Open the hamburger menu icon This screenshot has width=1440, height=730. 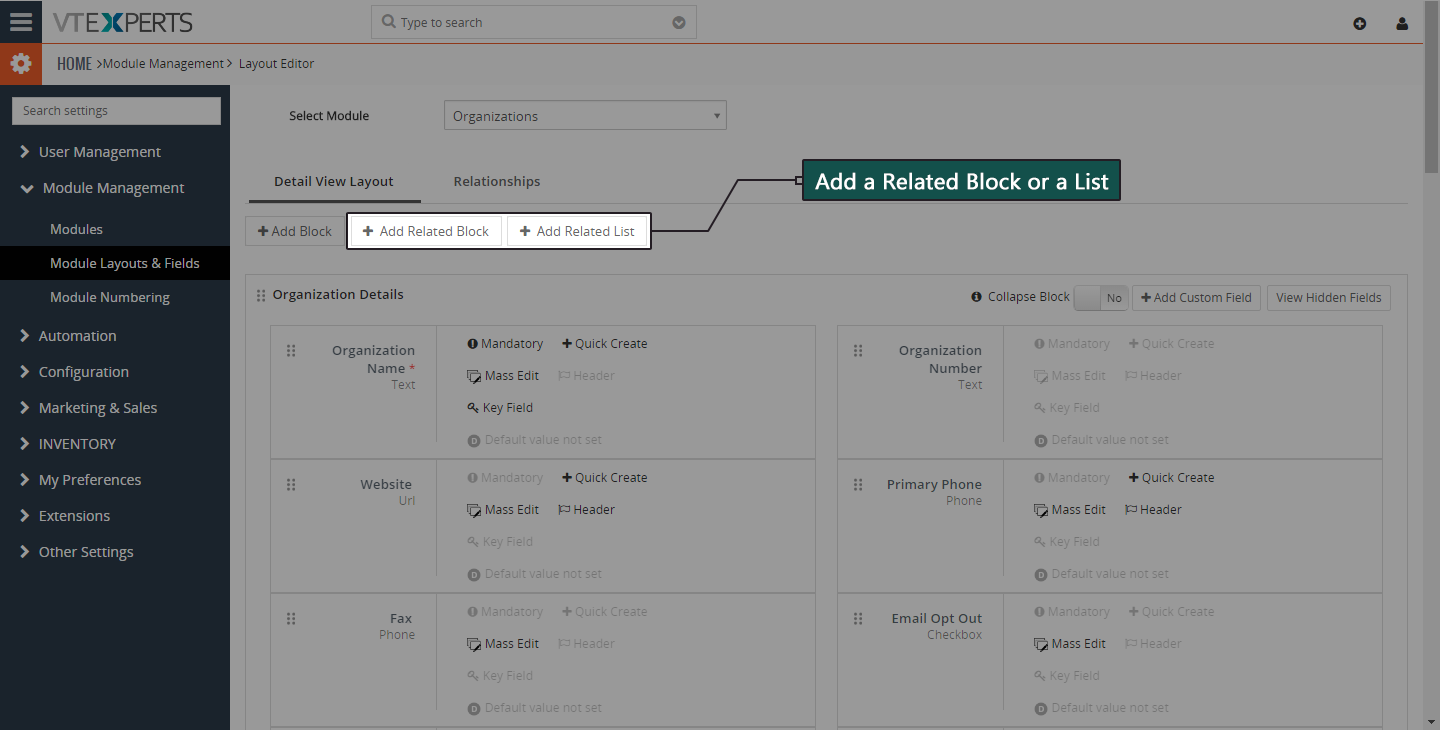click(x=21, y=22)
